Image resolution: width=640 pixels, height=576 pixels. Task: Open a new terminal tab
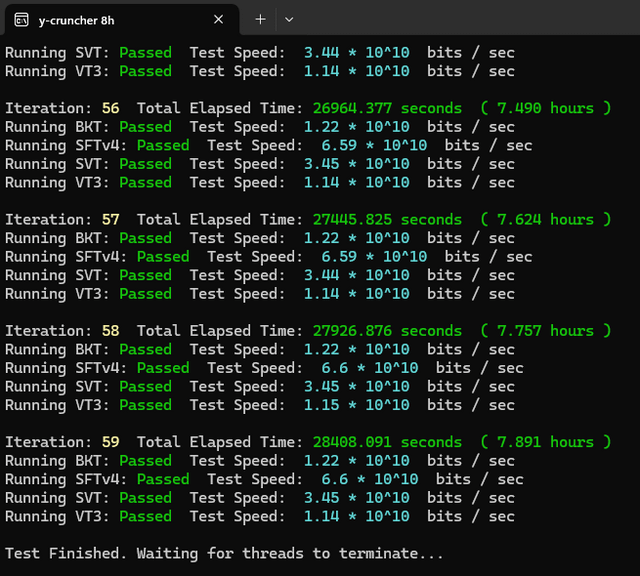pyautogui.click(x=260, y=19)
